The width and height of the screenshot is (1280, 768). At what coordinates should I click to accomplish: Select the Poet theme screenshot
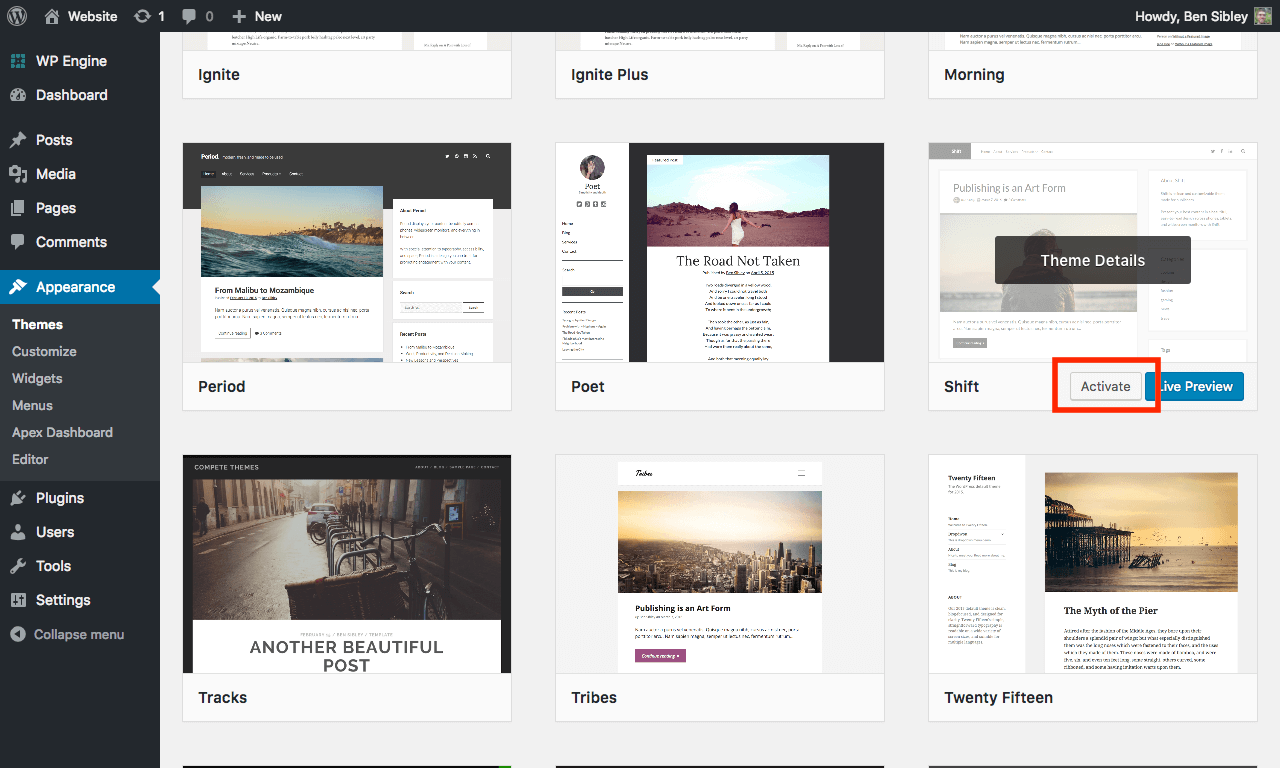point(720,252)
